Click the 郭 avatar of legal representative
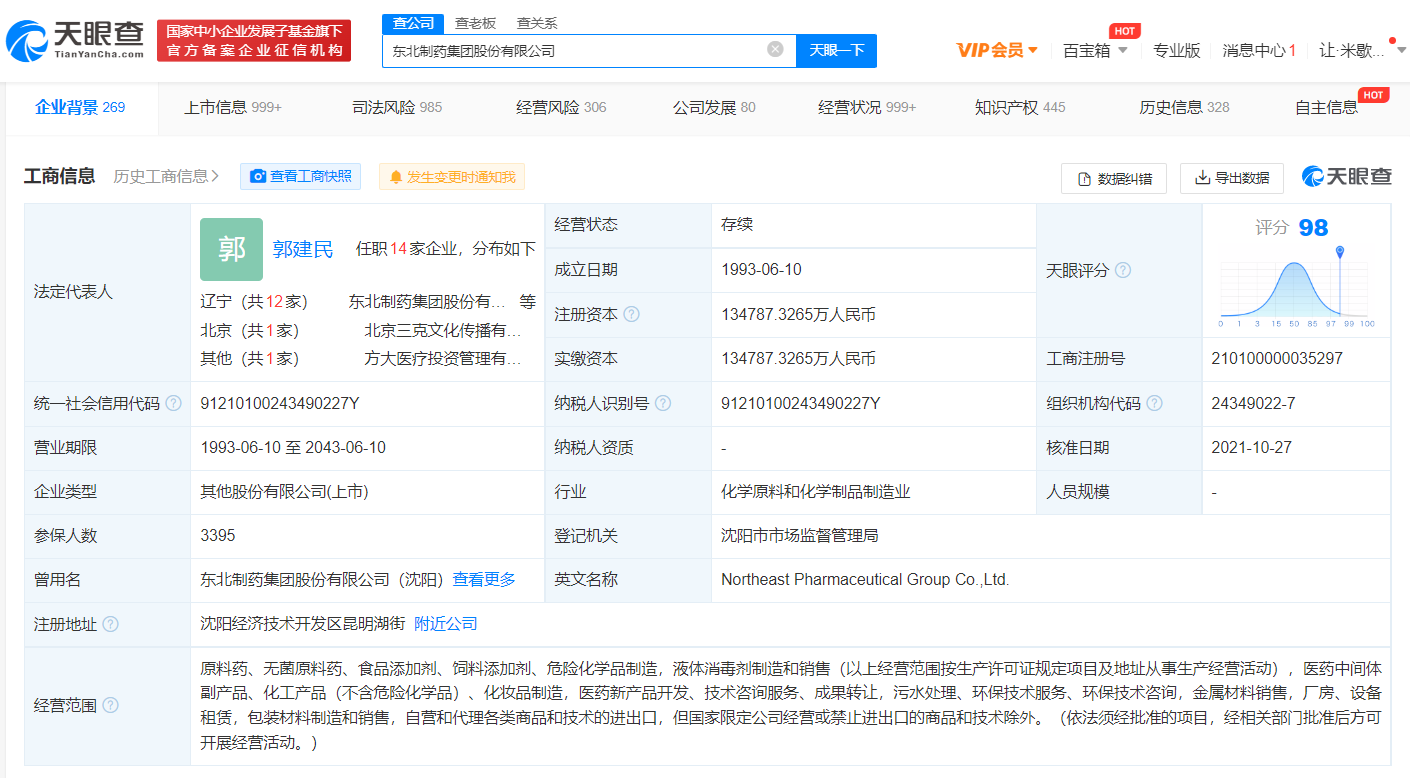1410x778 pixels. click(x=231, y=249)
